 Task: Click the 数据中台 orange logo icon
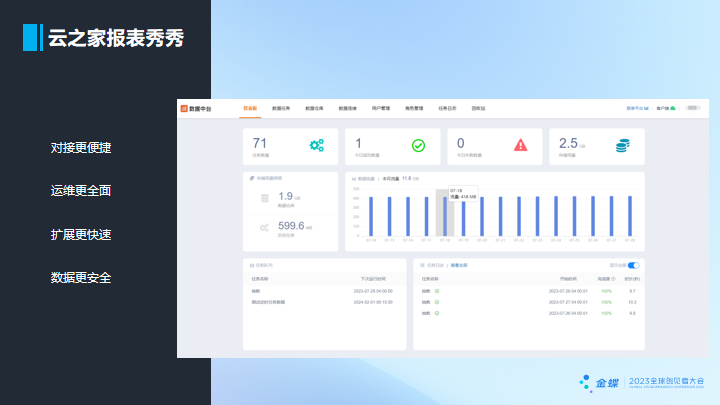click(x=184, y=108)
